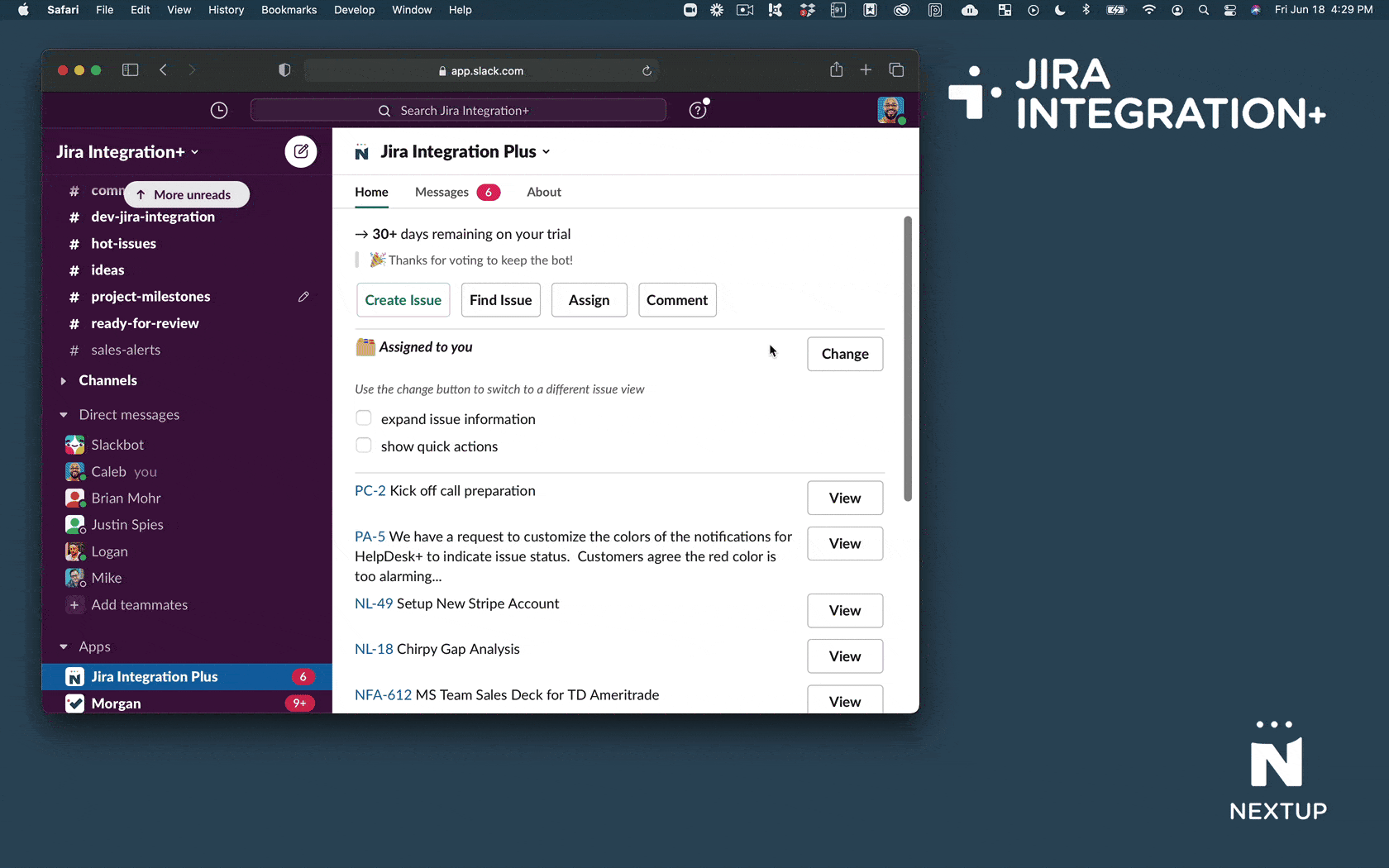Click the More unreads pill
The image size is (1389, 868).
pyautogui.click(x=187, y=194)
